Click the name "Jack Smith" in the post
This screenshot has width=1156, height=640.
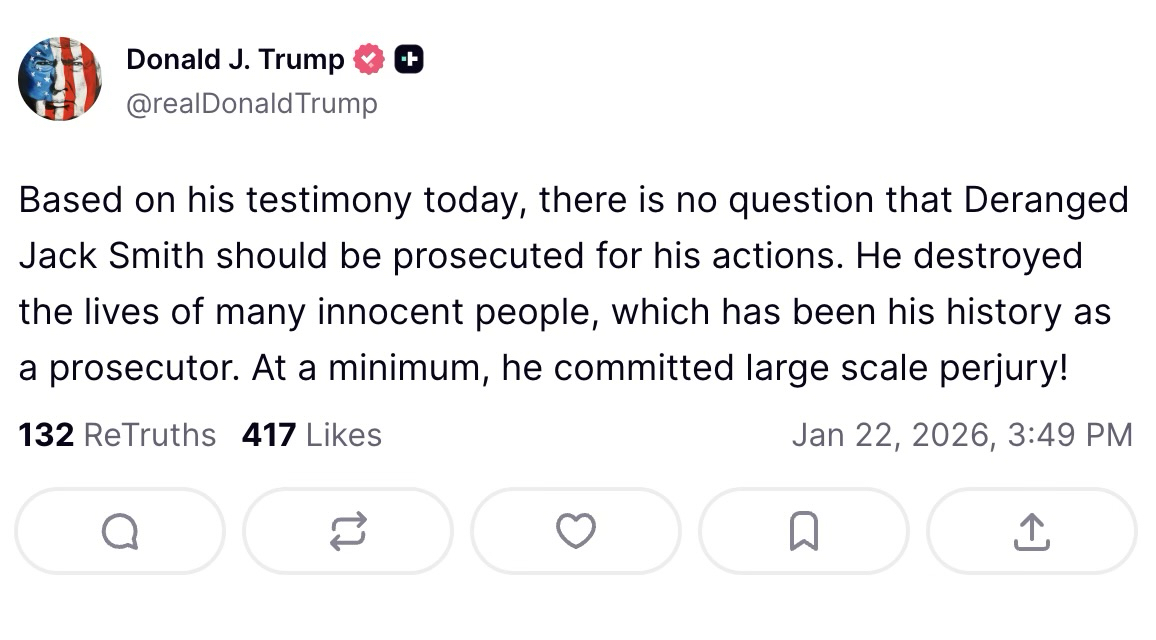113,256
